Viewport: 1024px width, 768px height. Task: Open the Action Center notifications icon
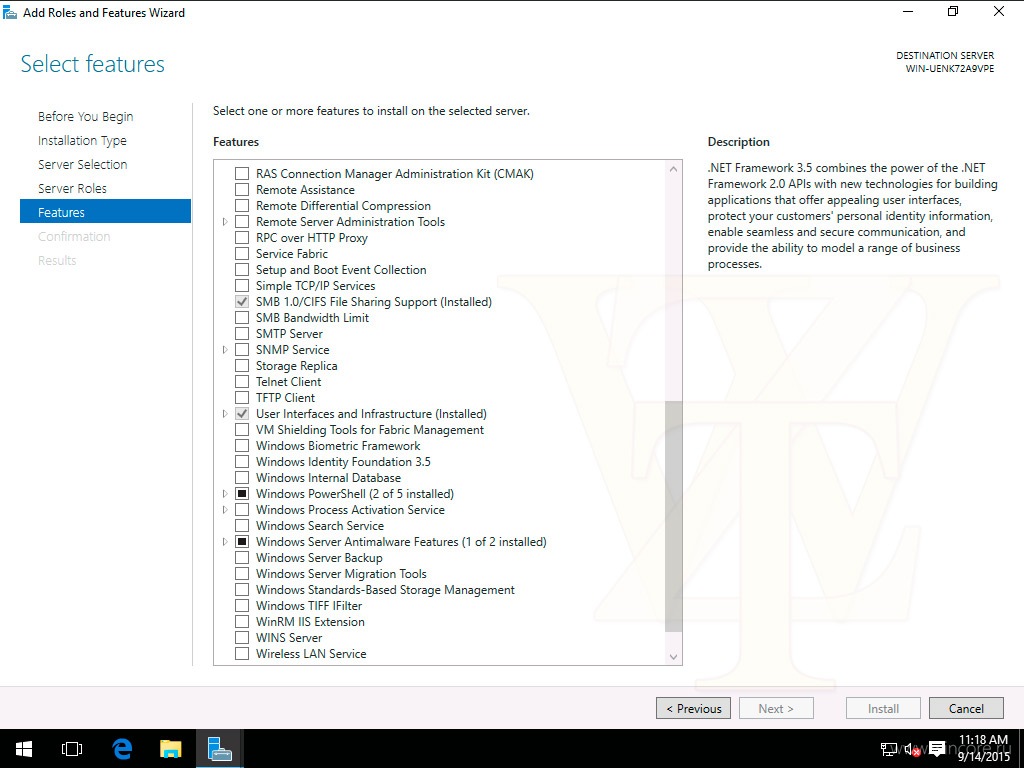(937, 748)
